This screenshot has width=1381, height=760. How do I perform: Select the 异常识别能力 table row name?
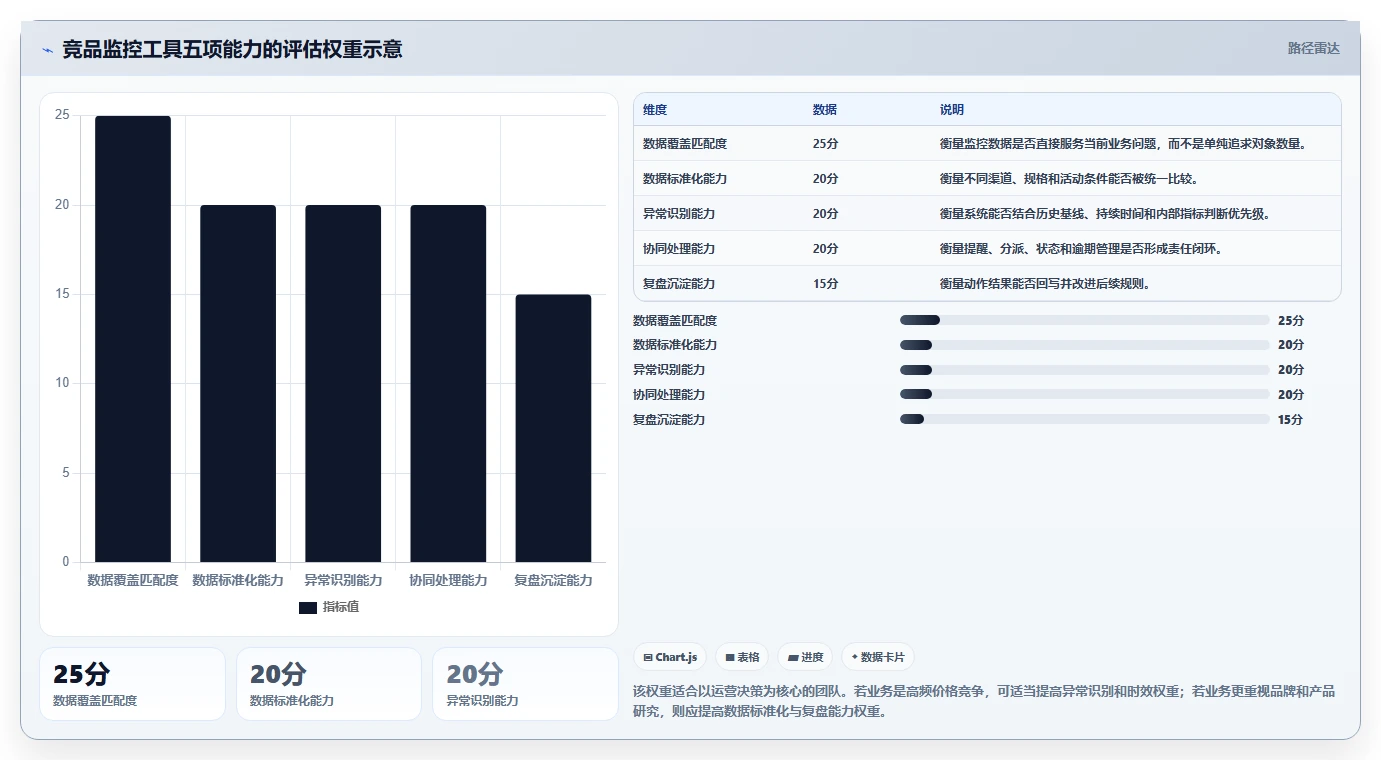(x=679, y=214)
